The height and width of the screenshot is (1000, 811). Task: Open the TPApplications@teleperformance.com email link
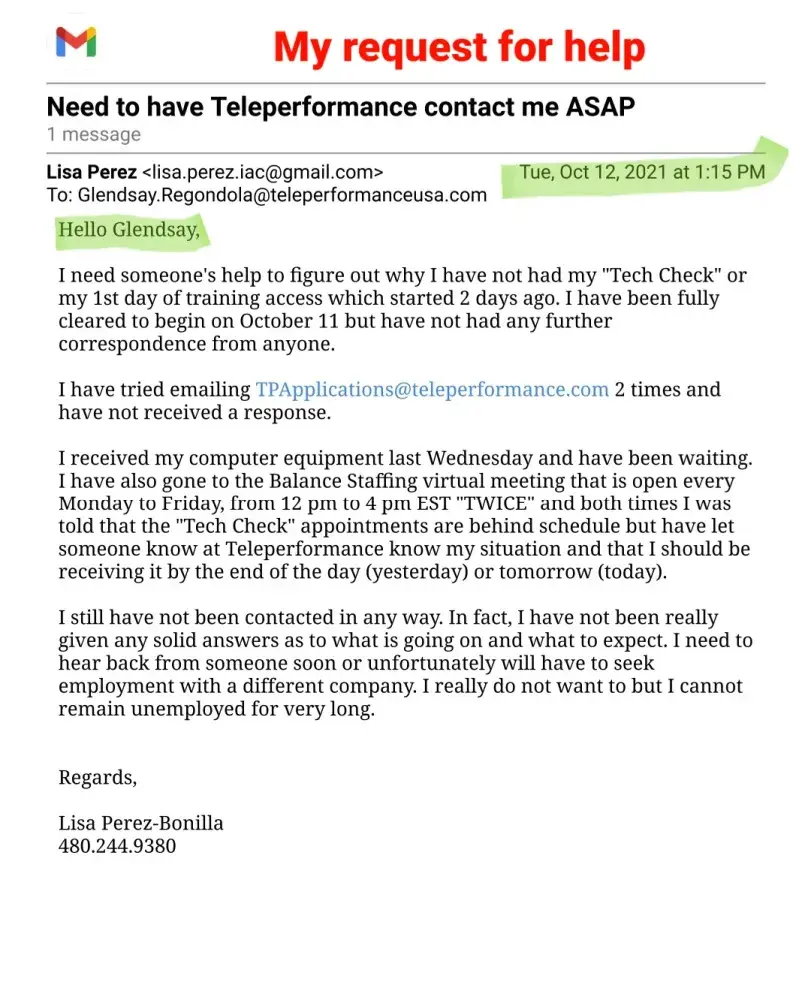(432, 389)
